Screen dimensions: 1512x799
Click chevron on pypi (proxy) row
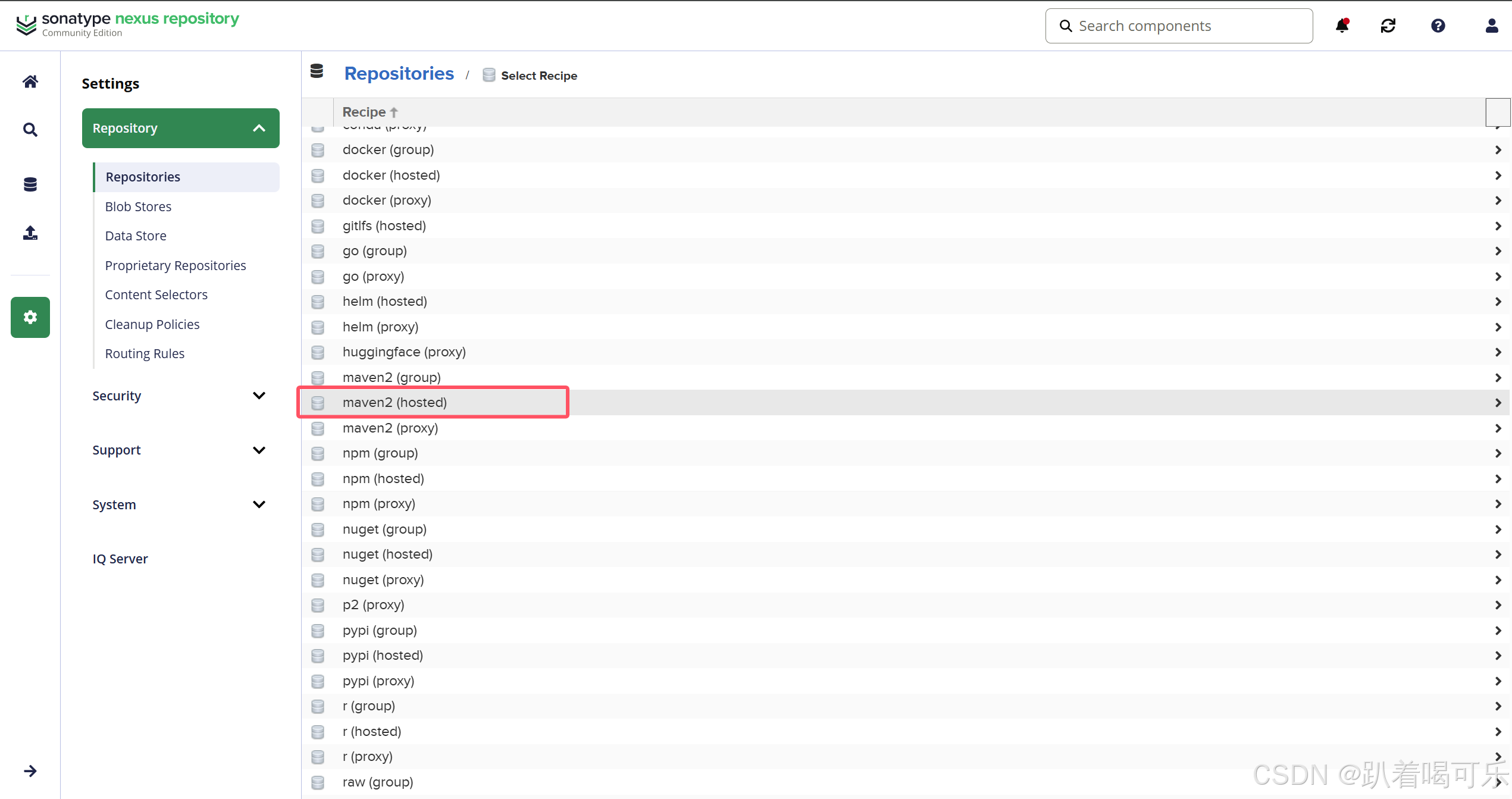pos(1498,681)
